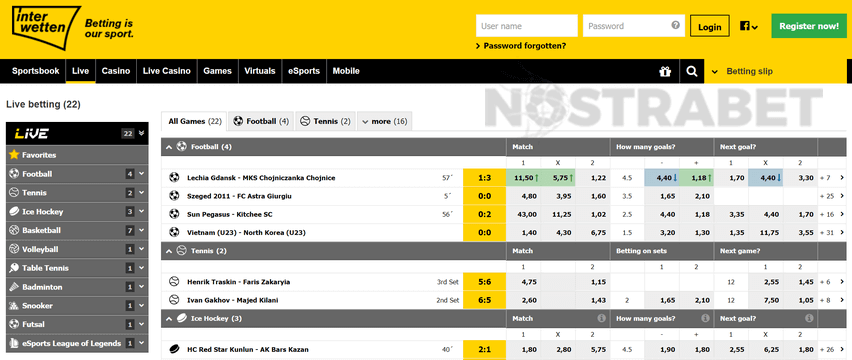The image size is (852, 360).
Task: Choose odds 7,50 next game Ivan Gakhov
Action: click(766, 300)
